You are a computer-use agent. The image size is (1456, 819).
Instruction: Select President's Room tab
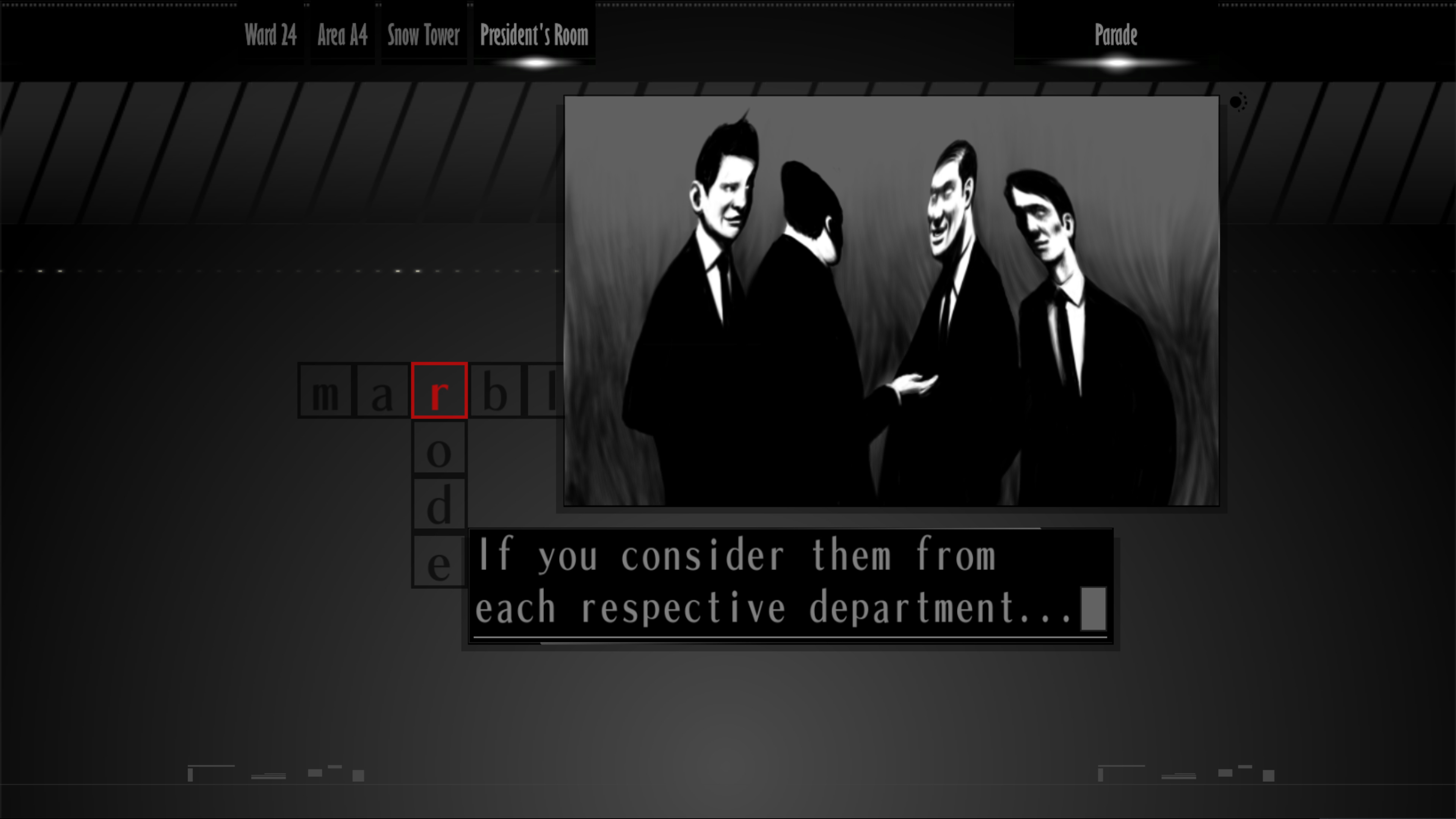tap(534, 35)
